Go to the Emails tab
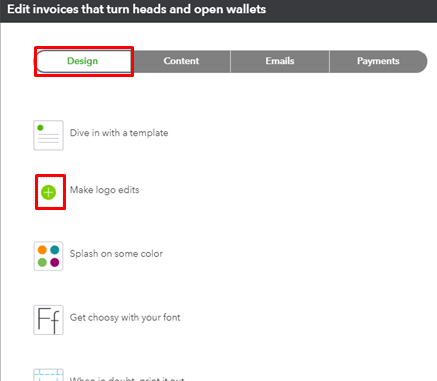 pos(280,61)
